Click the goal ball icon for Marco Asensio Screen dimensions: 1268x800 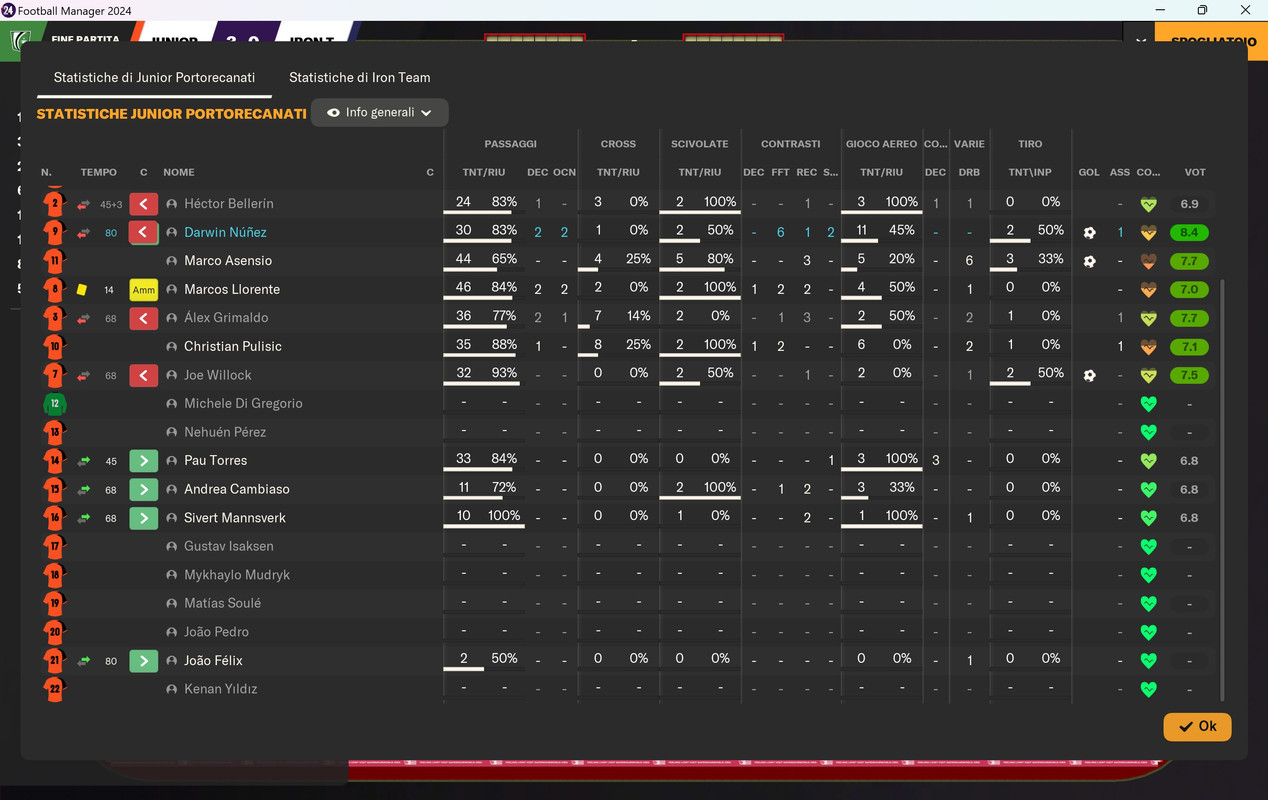[1089, 261]
